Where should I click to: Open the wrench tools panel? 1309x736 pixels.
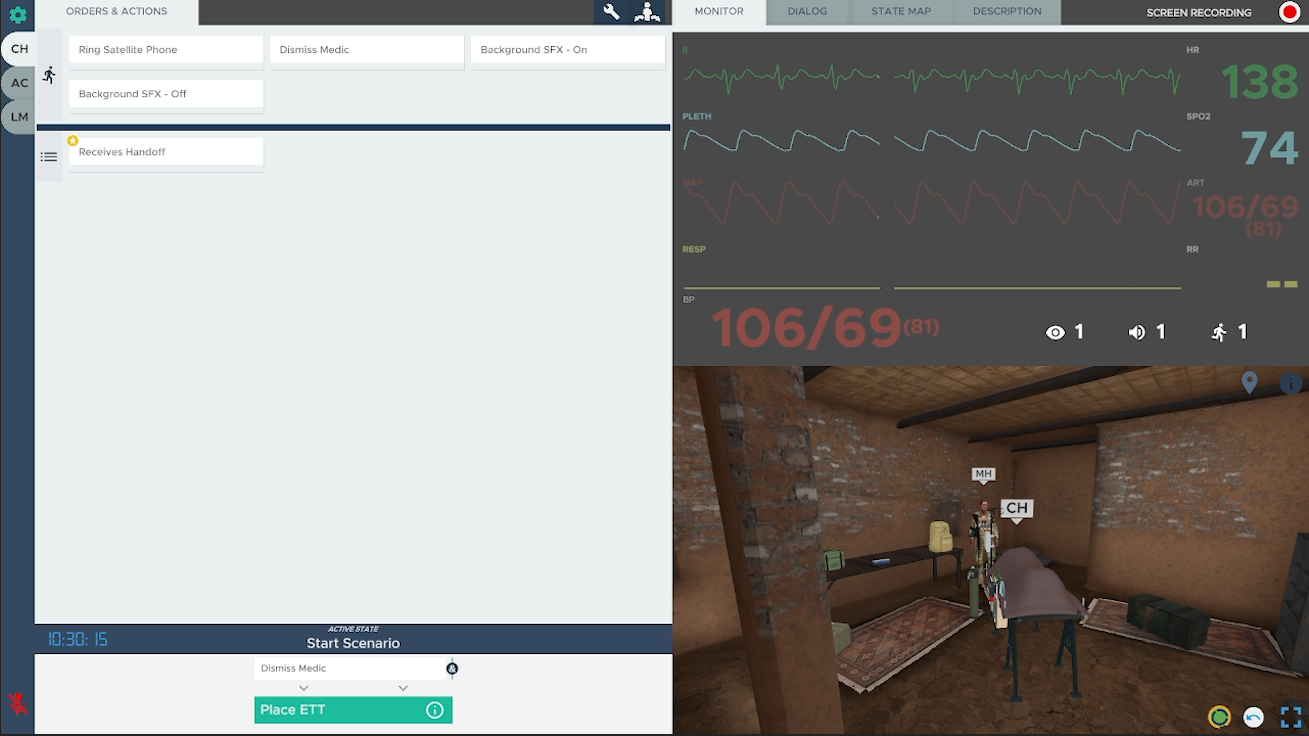[611, 12]
